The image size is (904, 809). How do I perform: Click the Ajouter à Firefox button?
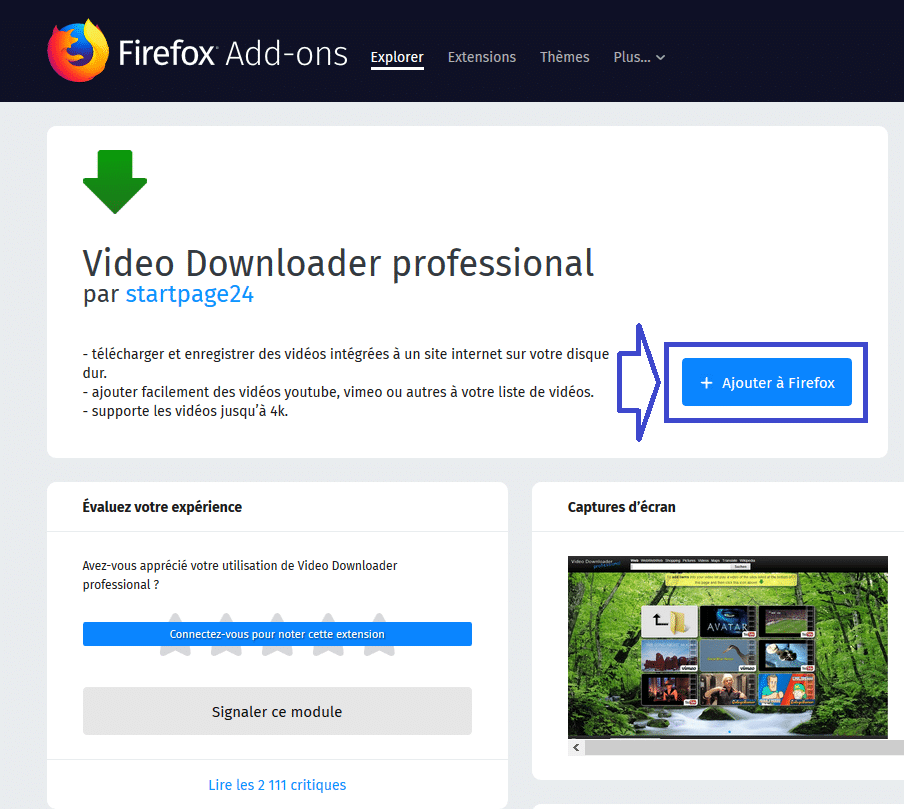(x=766, y=382)
